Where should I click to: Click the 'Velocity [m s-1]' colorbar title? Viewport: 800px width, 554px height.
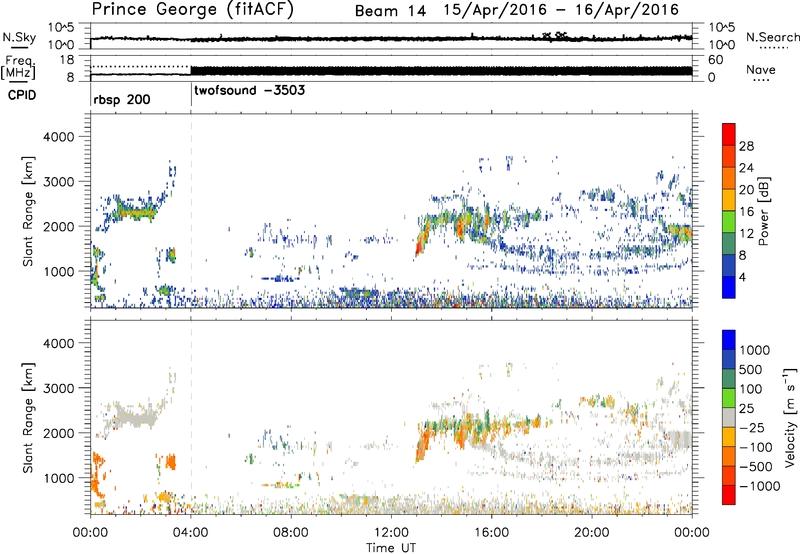pos(789,417)
